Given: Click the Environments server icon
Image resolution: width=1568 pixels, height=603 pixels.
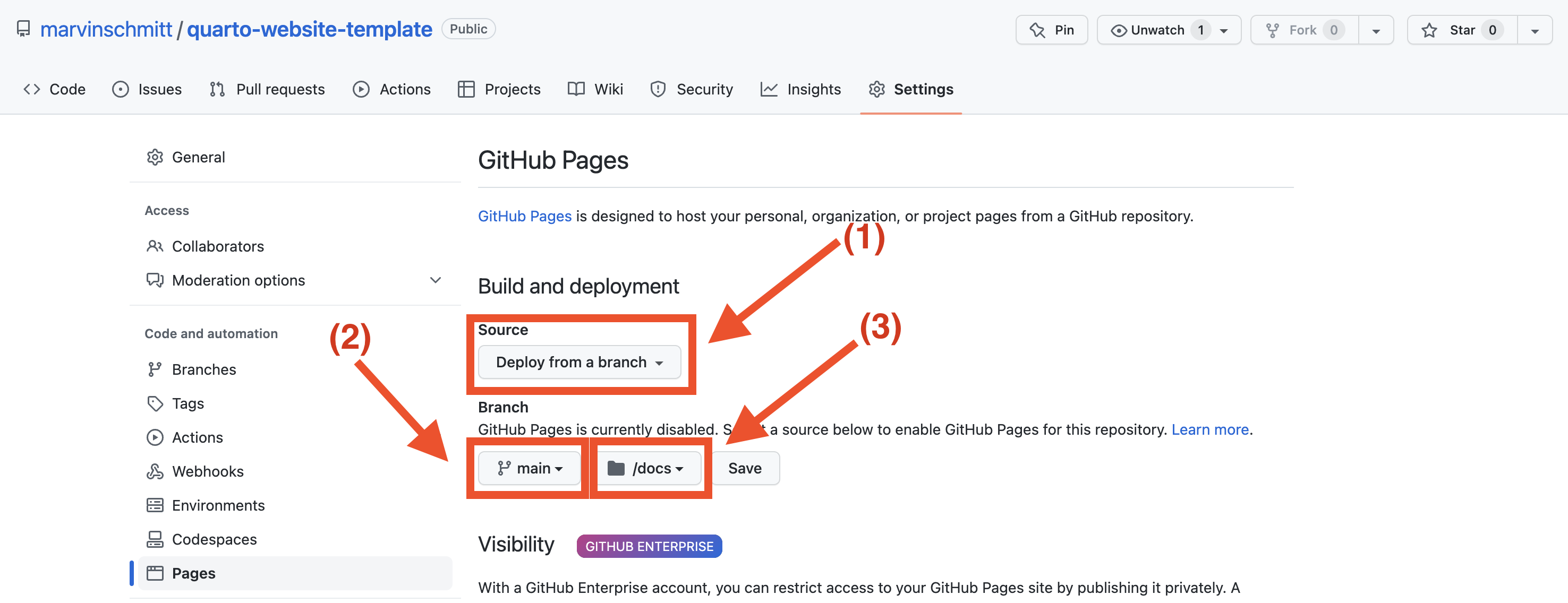Looking at the screenshot, I should (x=155, y=506).
